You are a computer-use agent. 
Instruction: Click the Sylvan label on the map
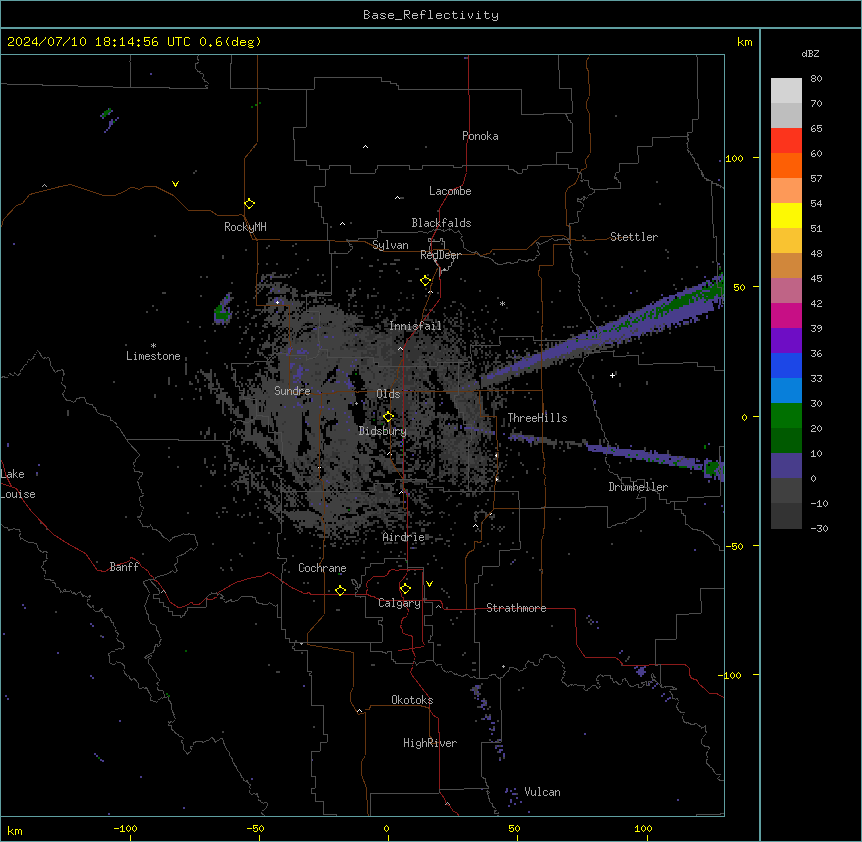390,245
